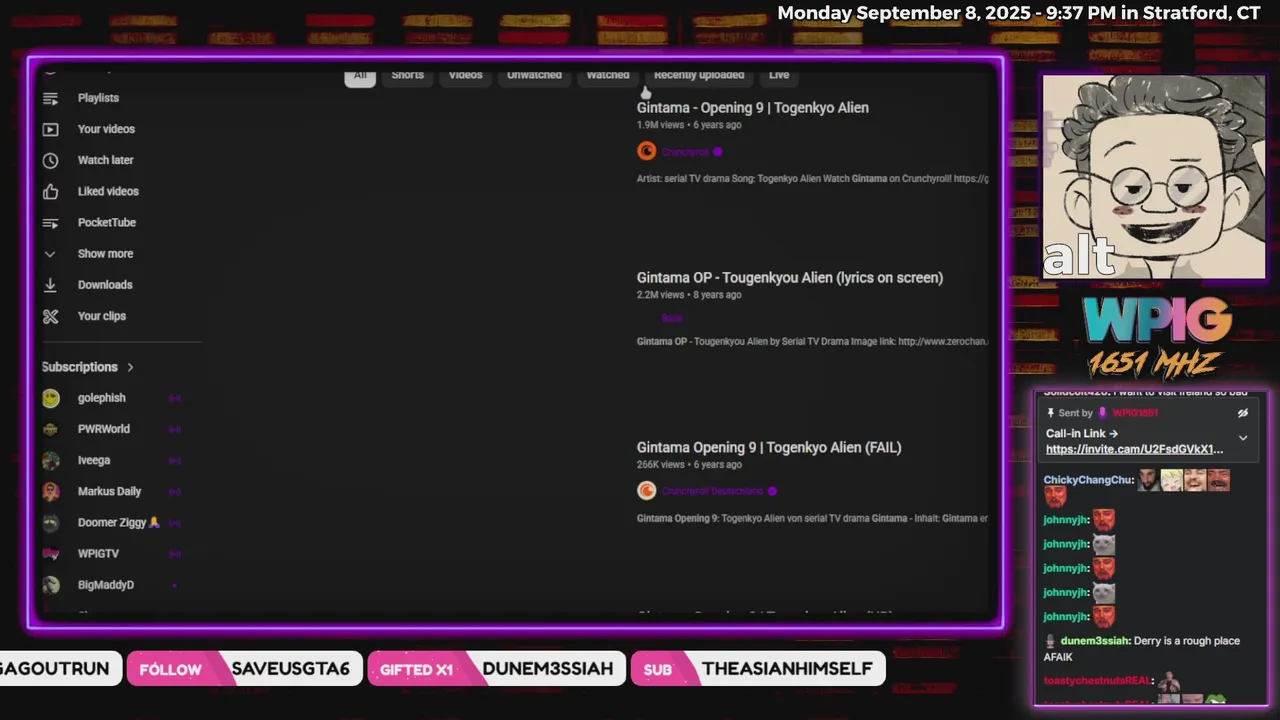Open Gintama OP lyrics on screen video
Image resolution: width=1280 pixels, height=720 pixels.
(x=790, y=278)
